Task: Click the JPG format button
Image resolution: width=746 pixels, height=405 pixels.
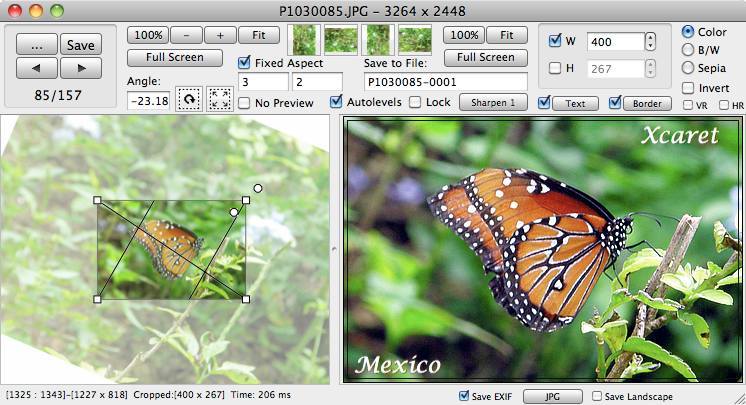Action: click(553, 396)
